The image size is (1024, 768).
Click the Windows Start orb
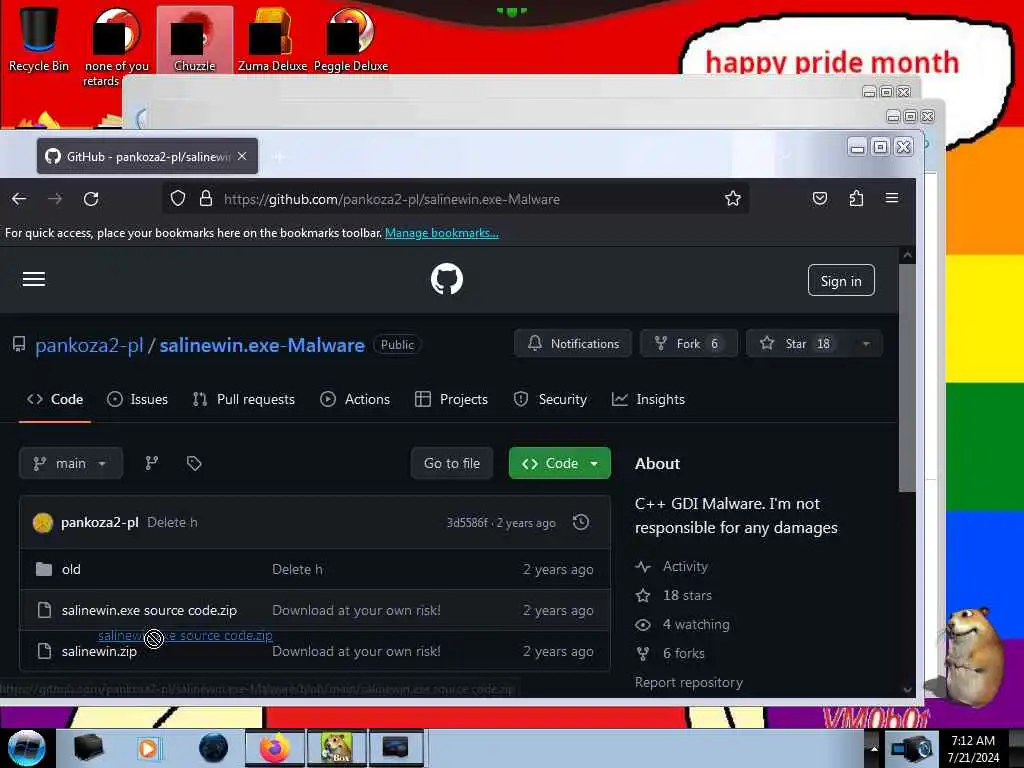[x=26, y=748]
